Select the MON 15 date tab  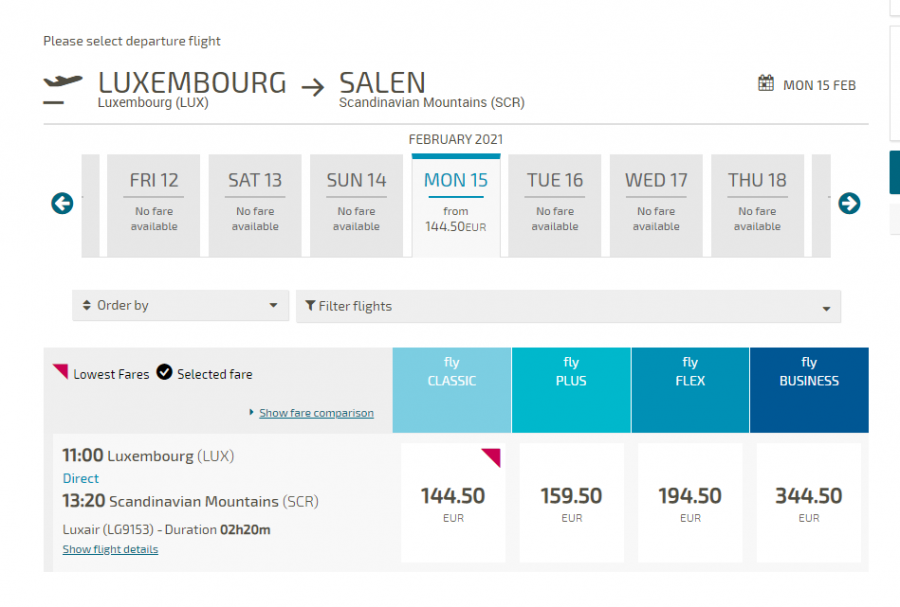(x=456, y=205)
